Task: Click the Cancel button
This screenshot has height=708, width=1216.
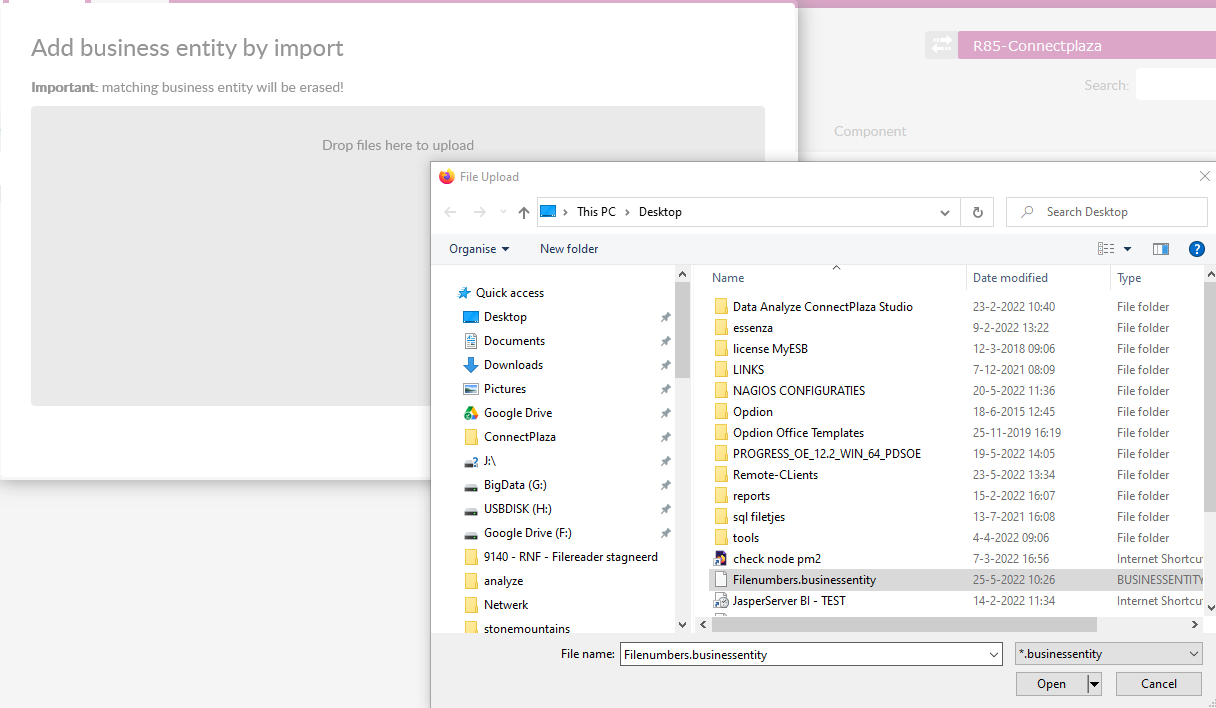Action: click(x=1158, y=684)
